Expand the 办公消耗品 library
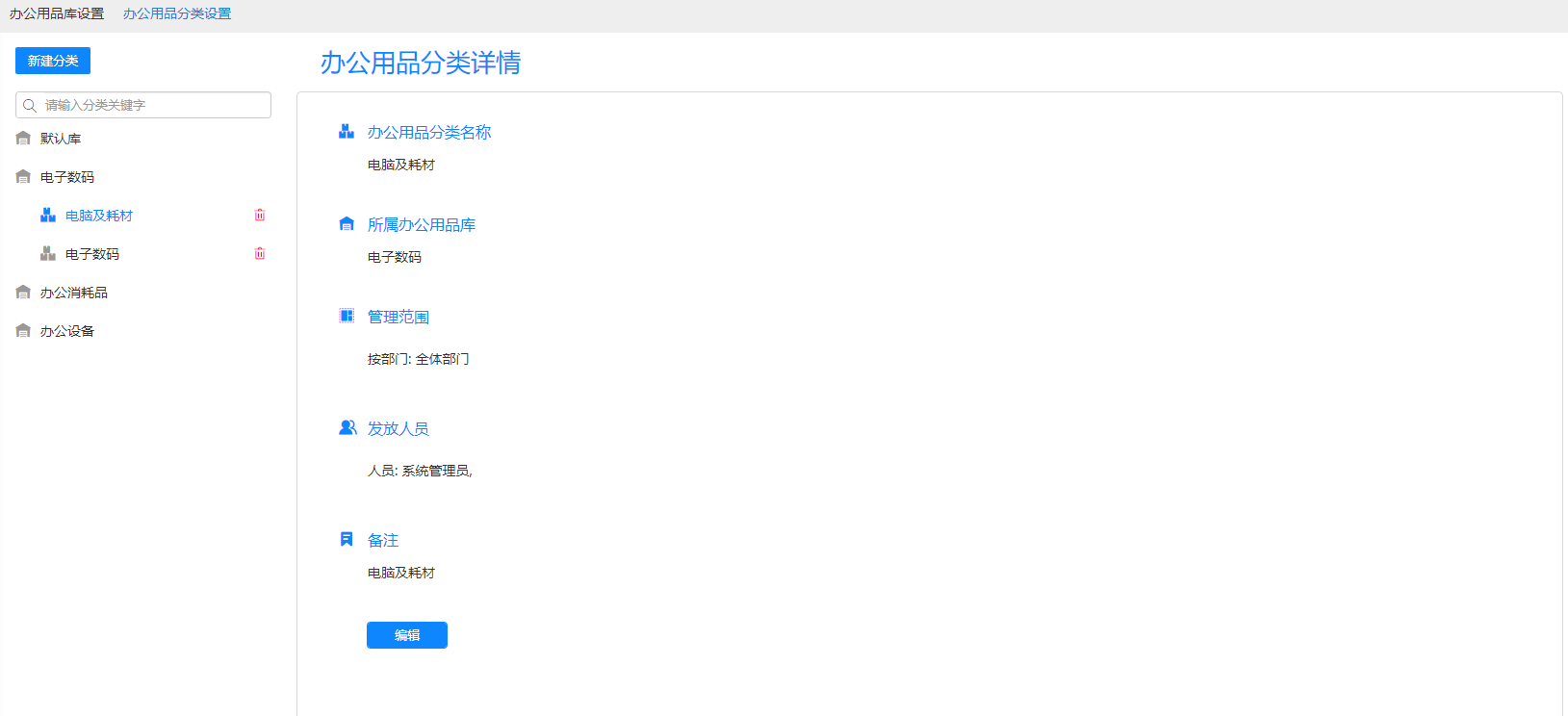 [74, 293]
